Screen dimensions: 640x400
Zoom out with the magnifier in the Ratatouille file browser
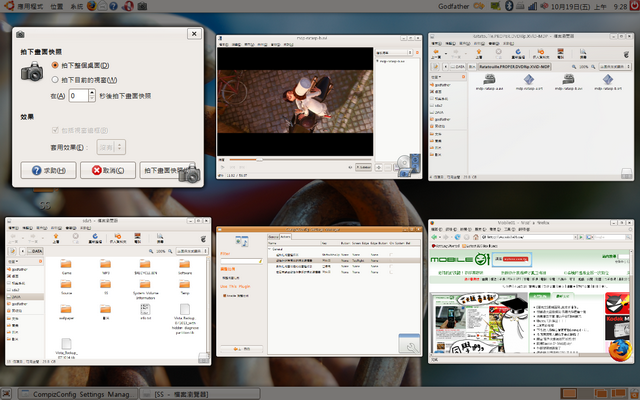(x=574, y=67)
